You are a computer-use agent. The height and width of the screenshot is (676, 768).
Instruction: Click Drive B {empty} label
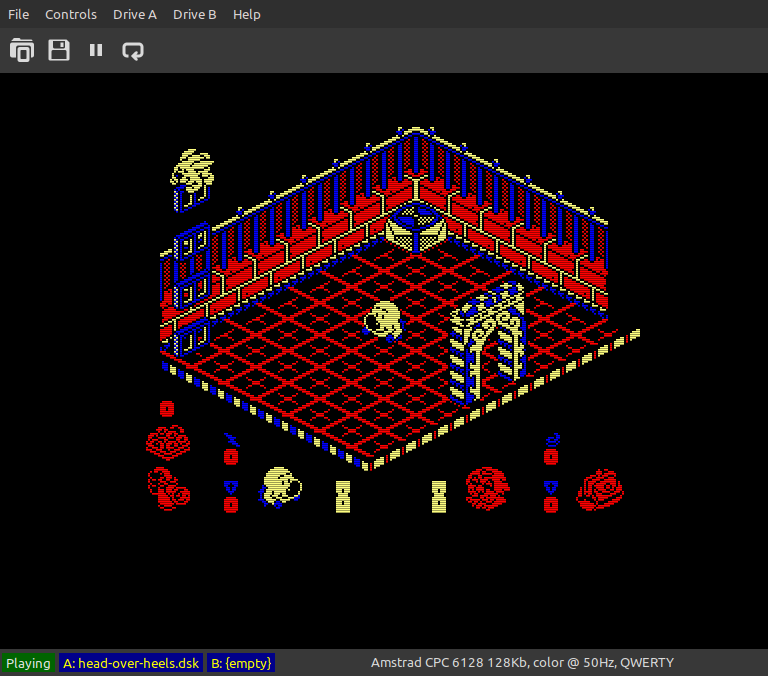pos(240,663)
